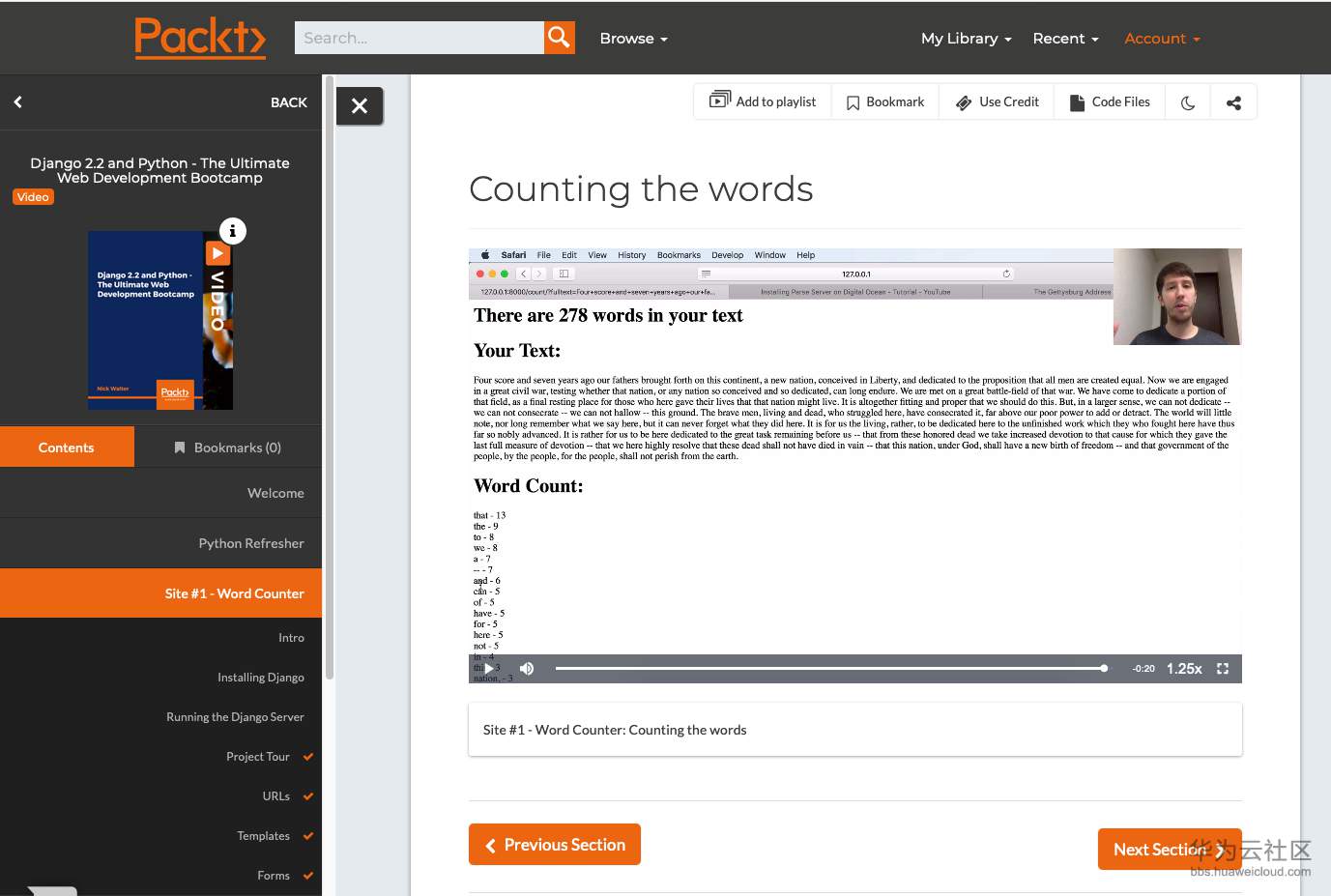1331x896 pixels.
Task: Open the My Library dropdown
Action: click(x=966, y=39)
